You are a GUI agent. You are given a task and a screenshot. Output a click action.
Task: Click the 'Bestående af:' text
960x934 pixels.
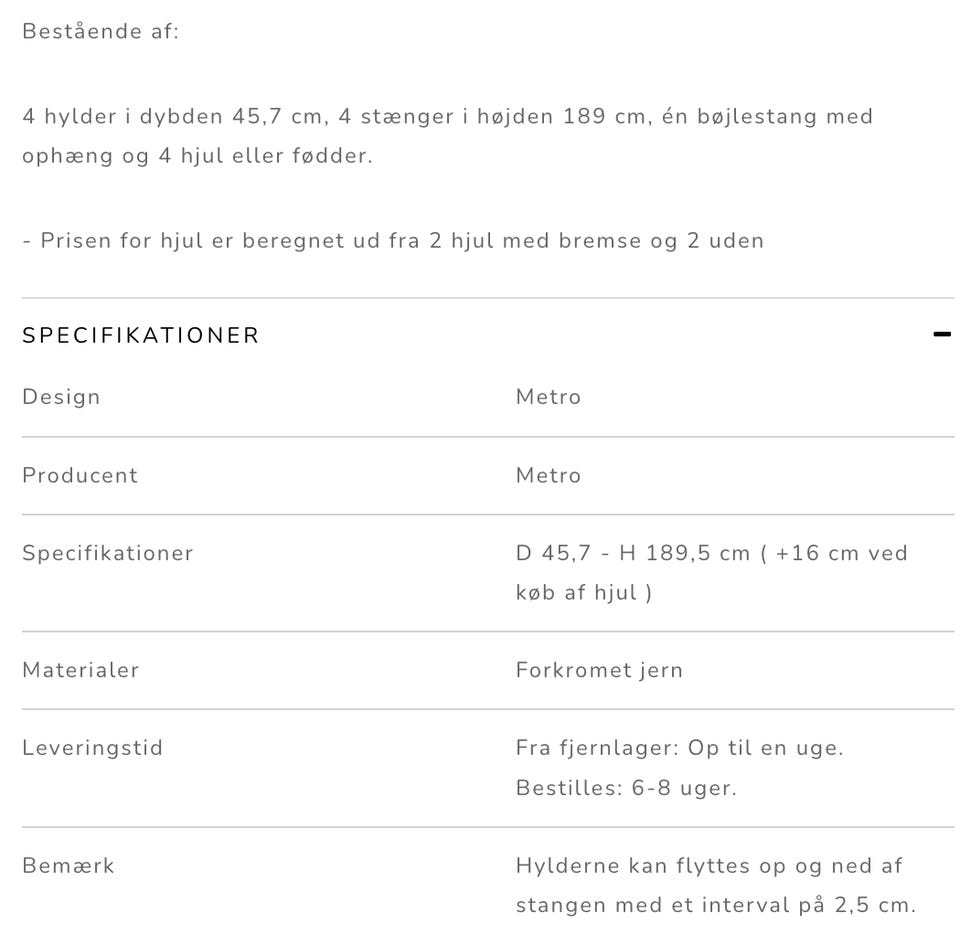pos(100,31)
